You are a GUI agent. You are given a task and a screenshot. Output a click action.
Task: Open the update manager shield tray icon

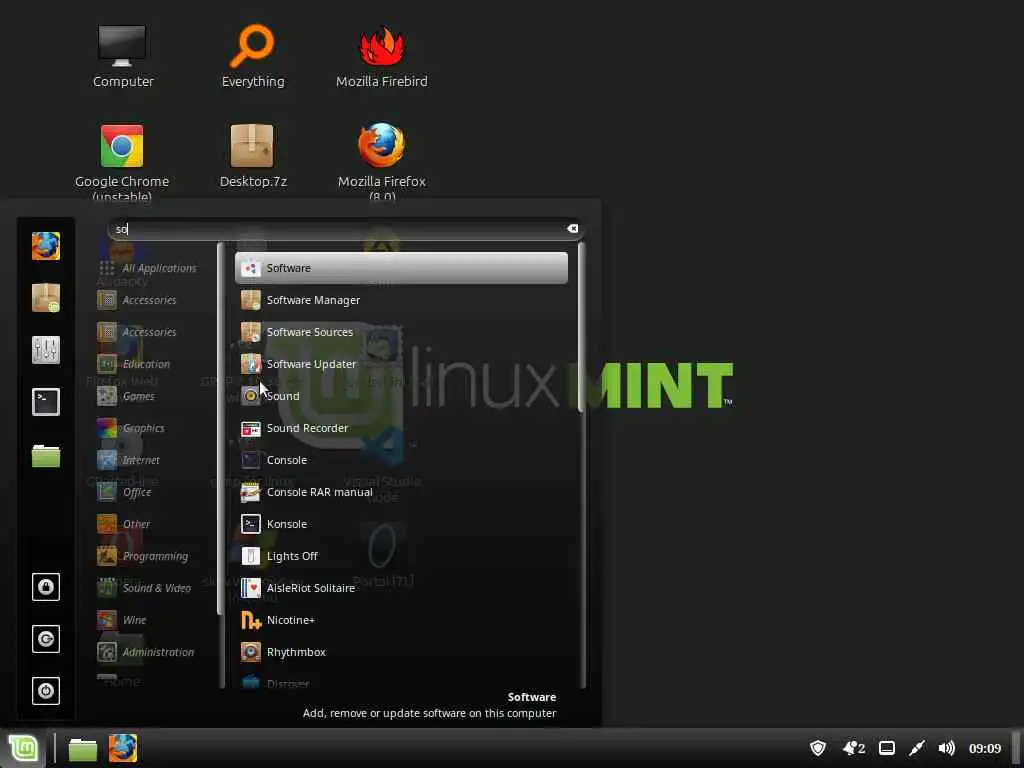pyautogui.click(x=818, y=748)
